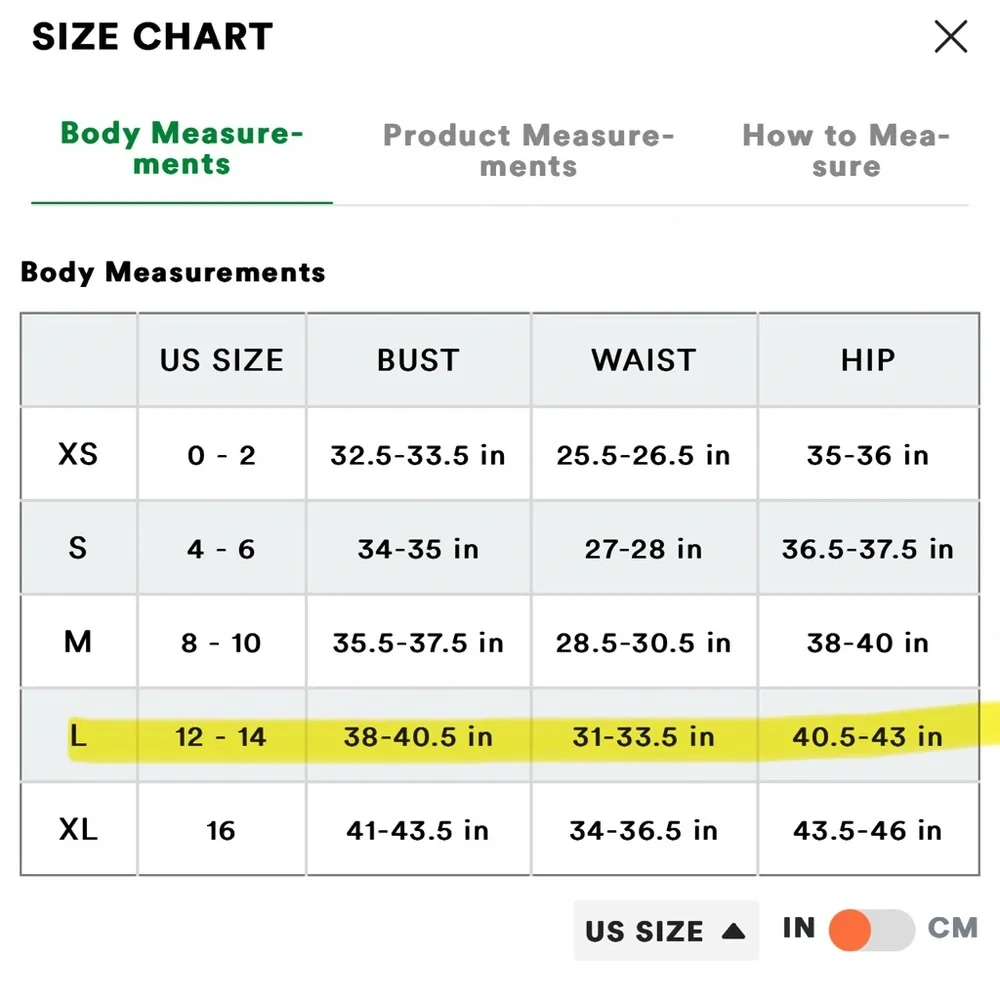
Task: Click the HIP column header
Action: coord(868,360)
